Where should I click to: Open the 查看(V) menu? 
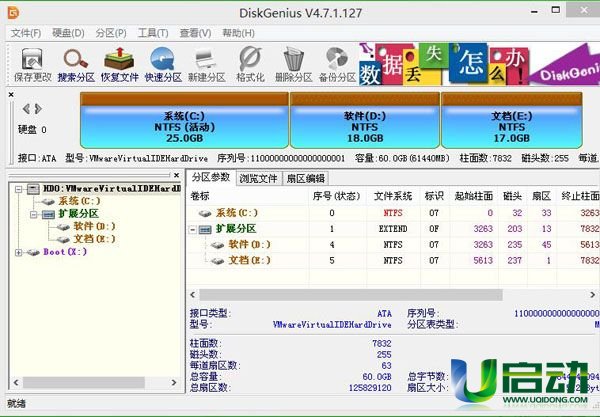195,33
